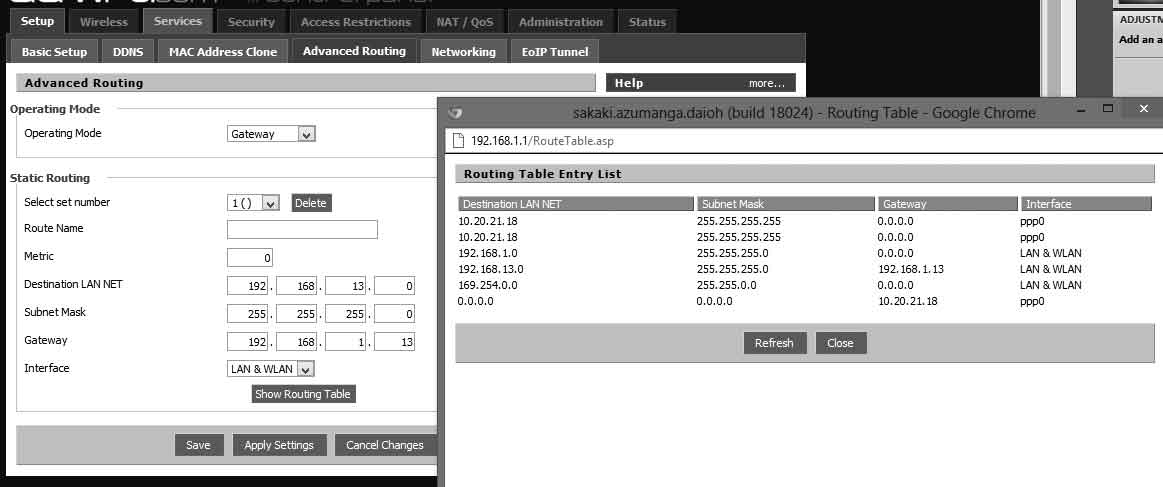Go to the DDNS sub-tab

click(x=128, y=51)
